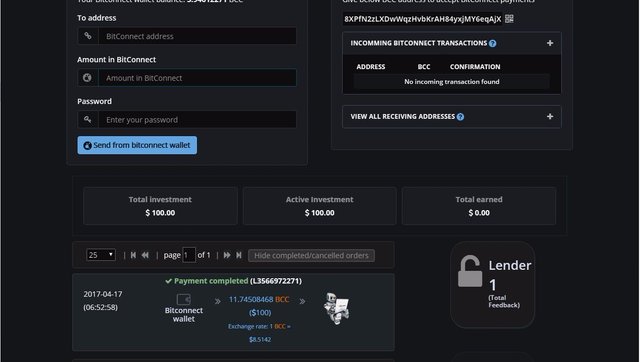Click the ADDRESS column header
Viewport: 640px width, 362px height.
[x=371, y=67]
